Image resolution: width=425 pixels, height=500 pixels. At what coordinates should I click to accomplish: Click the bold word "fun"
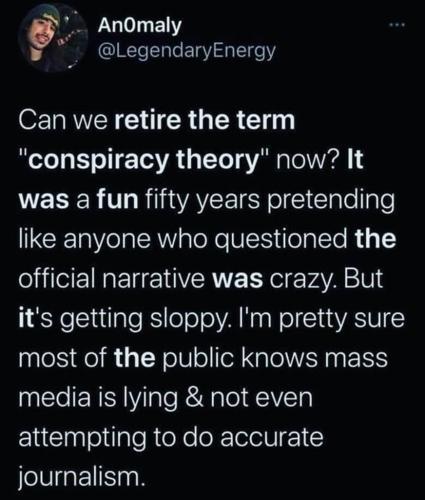[x=118, y=200]
